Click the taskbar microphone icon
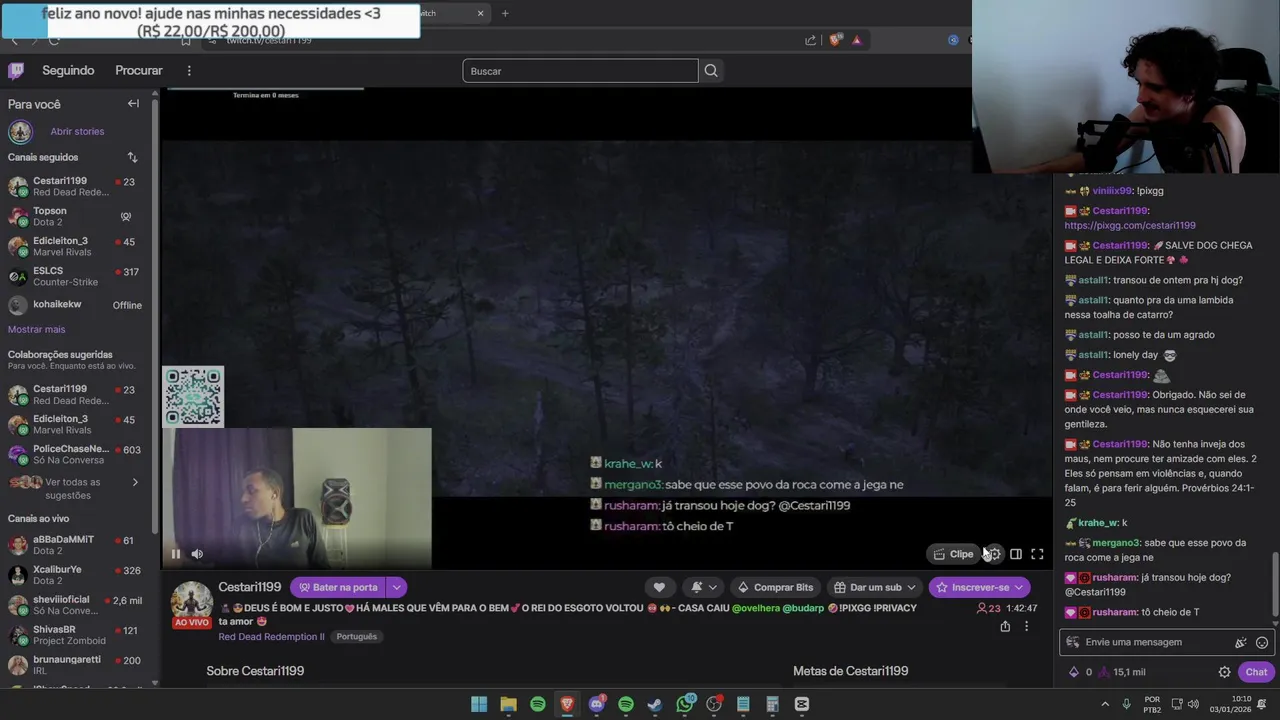1280x720 pixels. (1126, 703)
